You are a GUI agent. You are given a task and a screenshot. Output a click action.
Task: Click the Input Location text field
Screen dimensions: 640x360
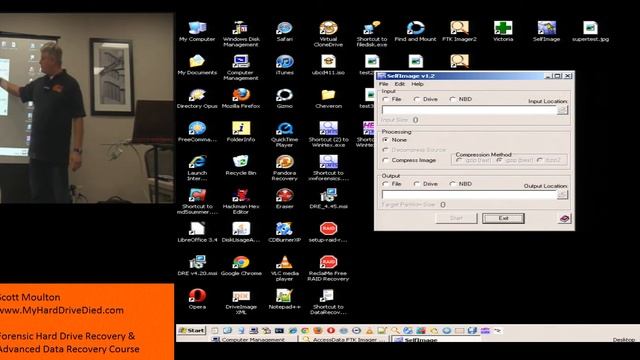[x=469, y=110]
